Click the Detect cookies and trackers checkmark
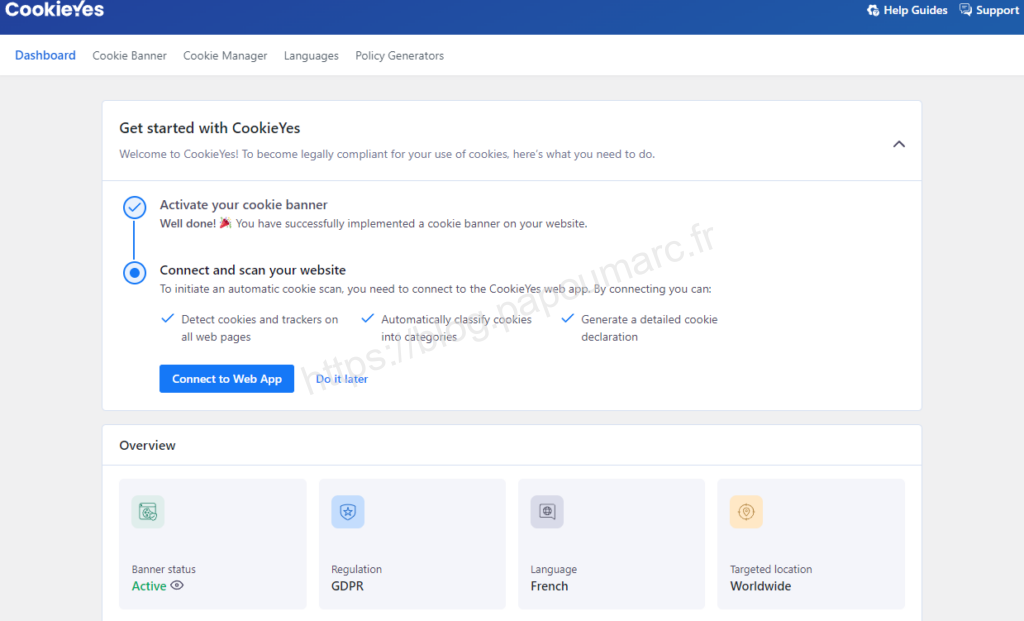 [x=167, y=320]
